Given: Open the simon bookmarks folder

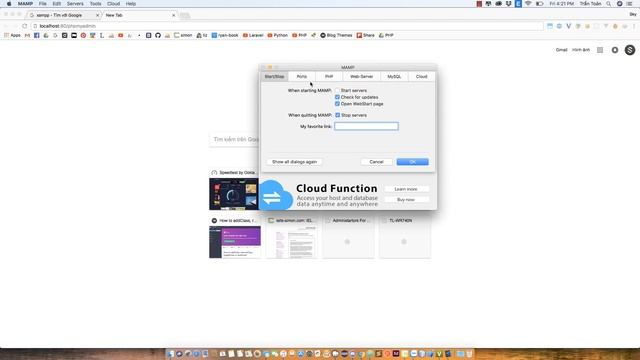Looking at the screenshot, I should pos(183,35).
